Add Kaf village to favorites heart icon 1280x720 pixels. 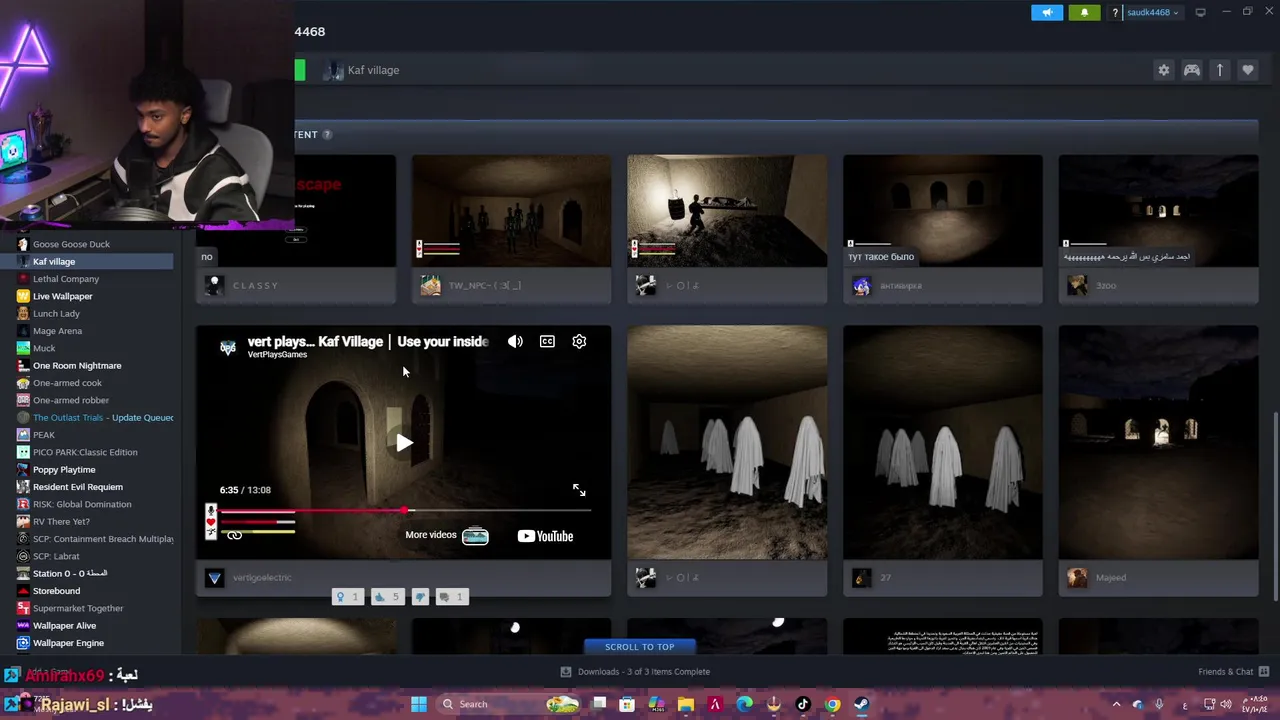tap(1248, 70)
